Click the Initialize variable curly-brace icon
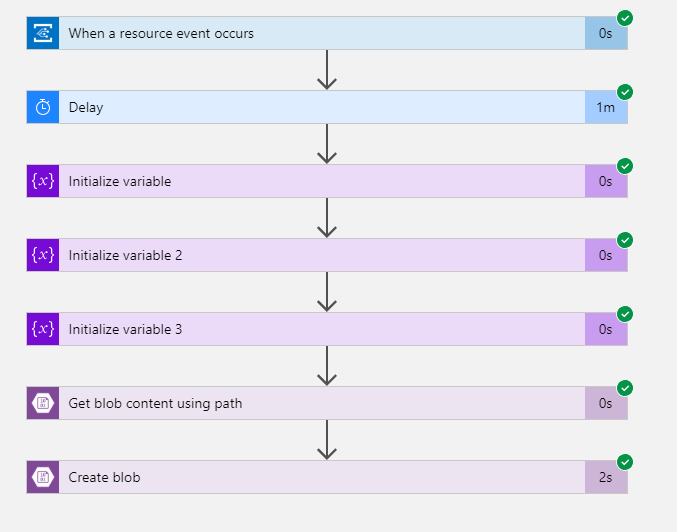 pyautogui.click(x=43, y=181)
